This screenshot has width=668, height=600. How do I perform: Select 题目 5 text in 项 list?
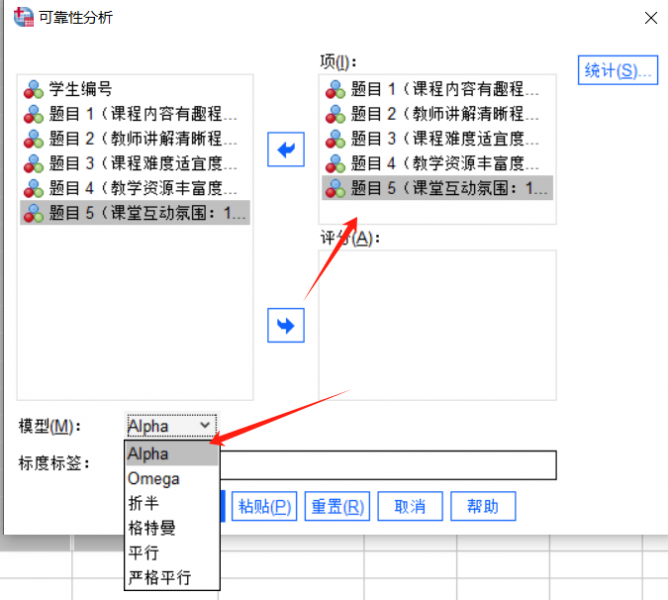[449, 188]
